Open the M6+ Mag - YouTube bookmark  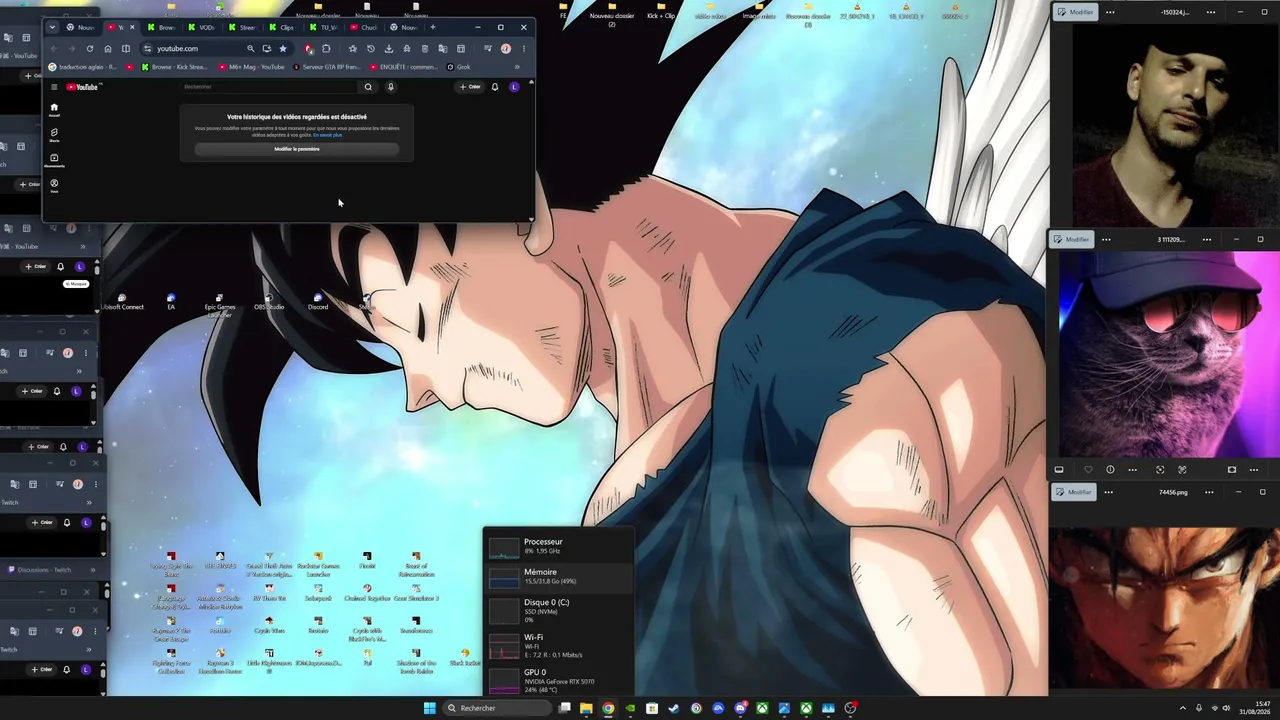pyautogui.click(x=252, y=67)
